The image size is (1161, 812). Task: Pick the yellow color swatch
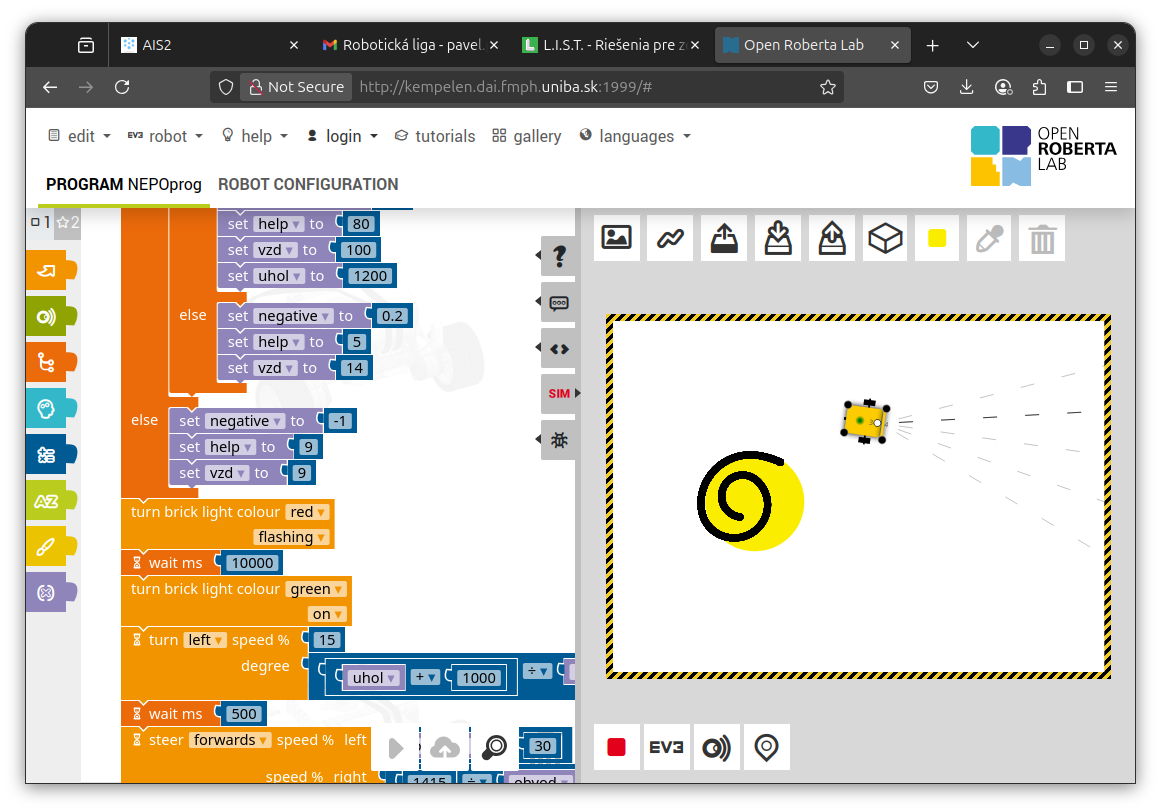pos(937,238)
